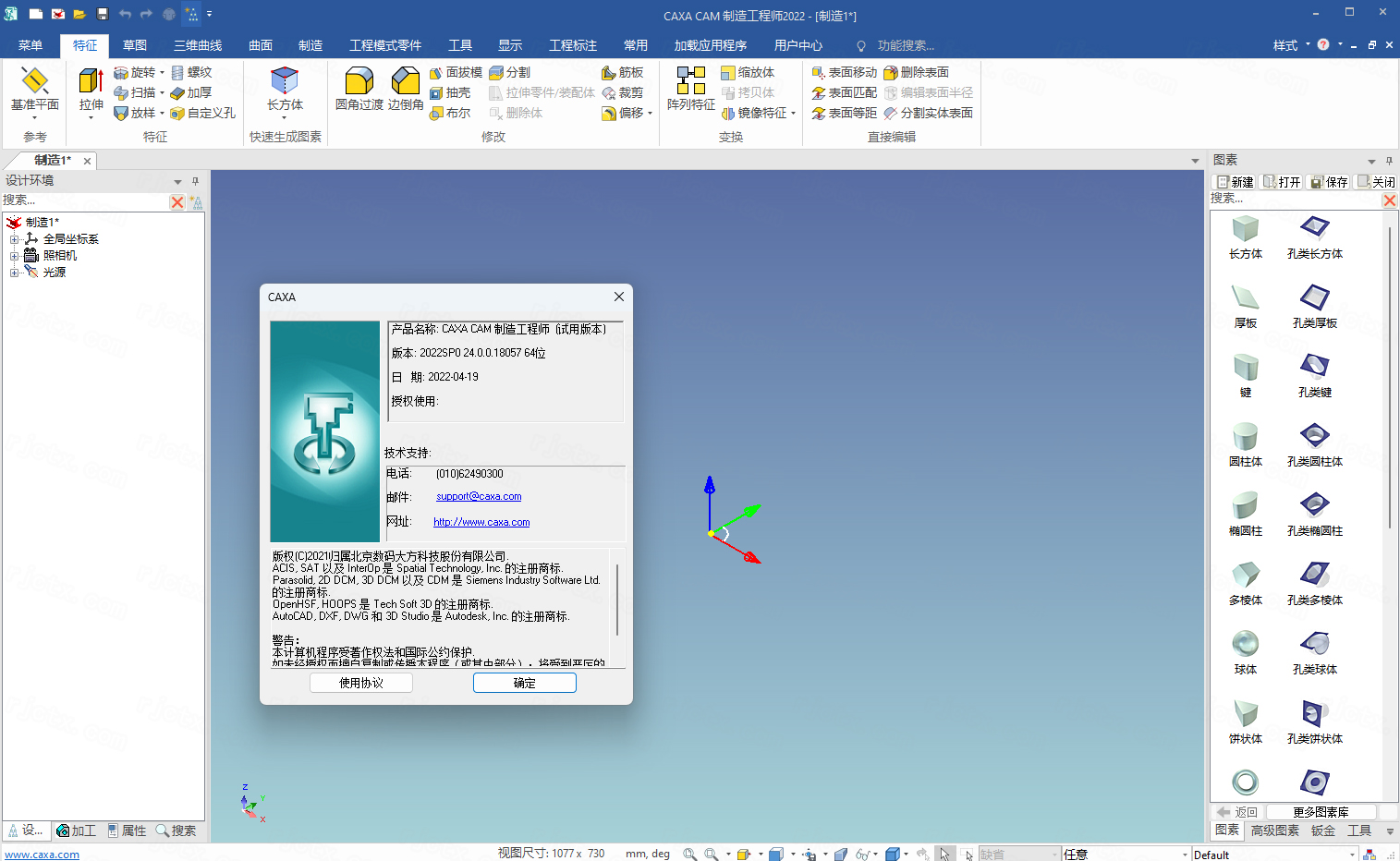Select the 筋板 rib tool
Viewport: 1400px width, 861px height.
(623, 72)
